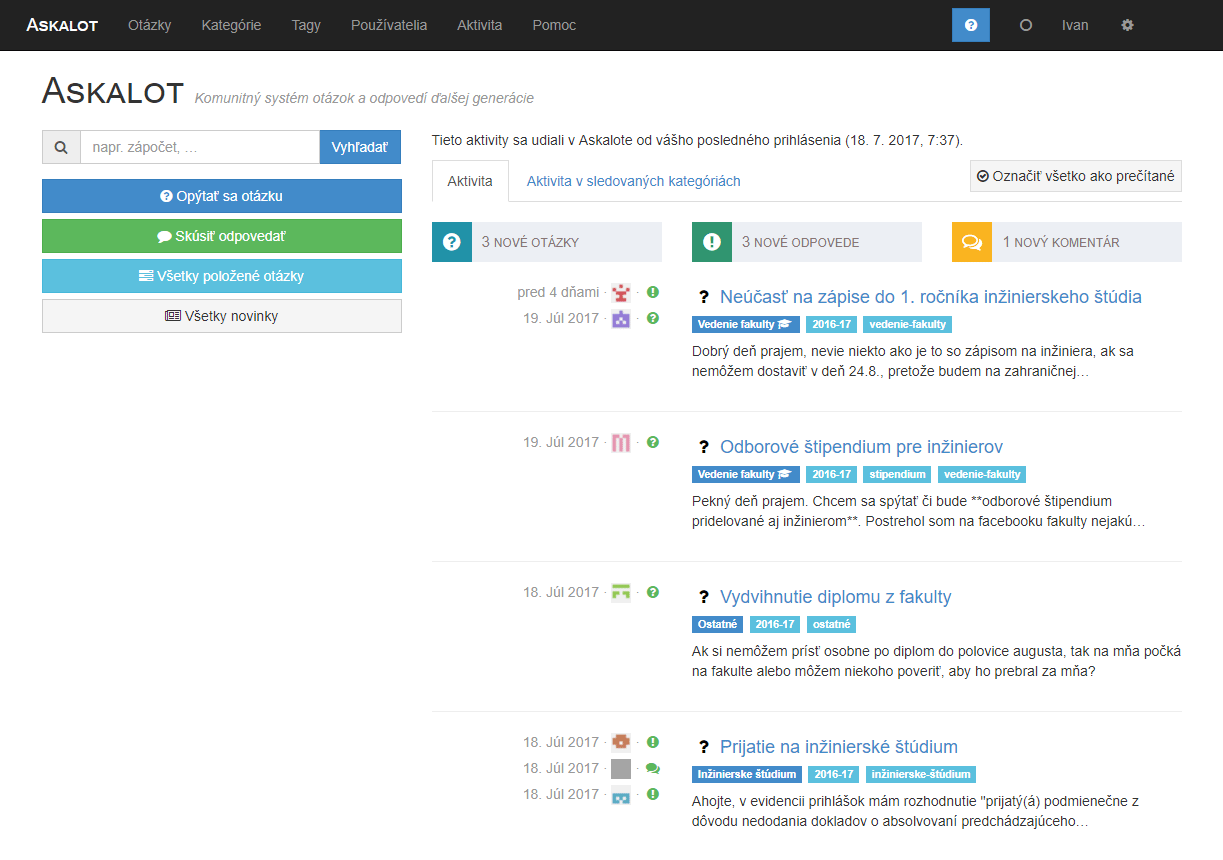The image size is (1223, 860).
Task: Select the orange new comments icon
Action: (971, 242)
